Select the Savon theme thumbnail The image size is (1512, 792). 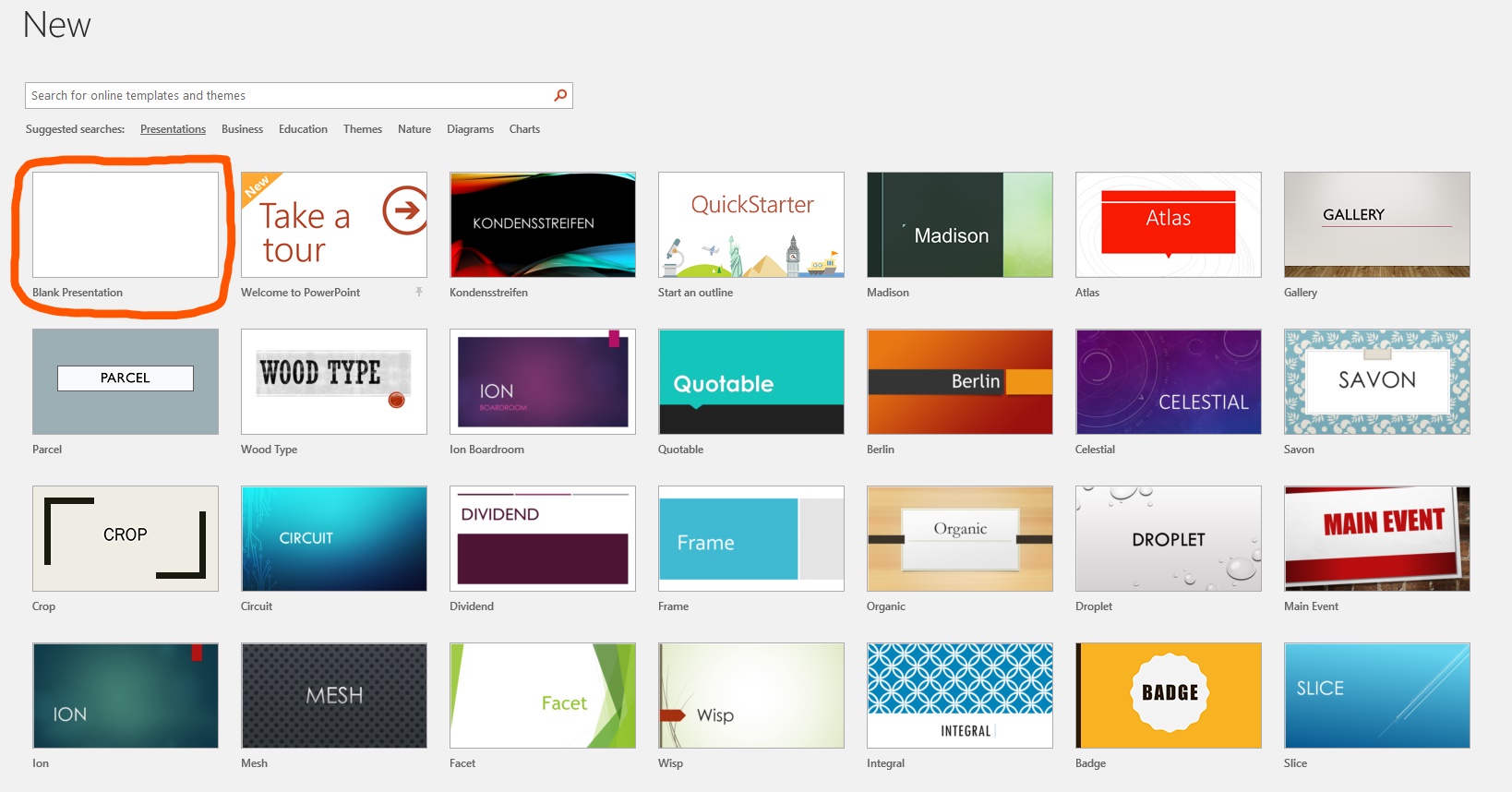coord(1377,381)
